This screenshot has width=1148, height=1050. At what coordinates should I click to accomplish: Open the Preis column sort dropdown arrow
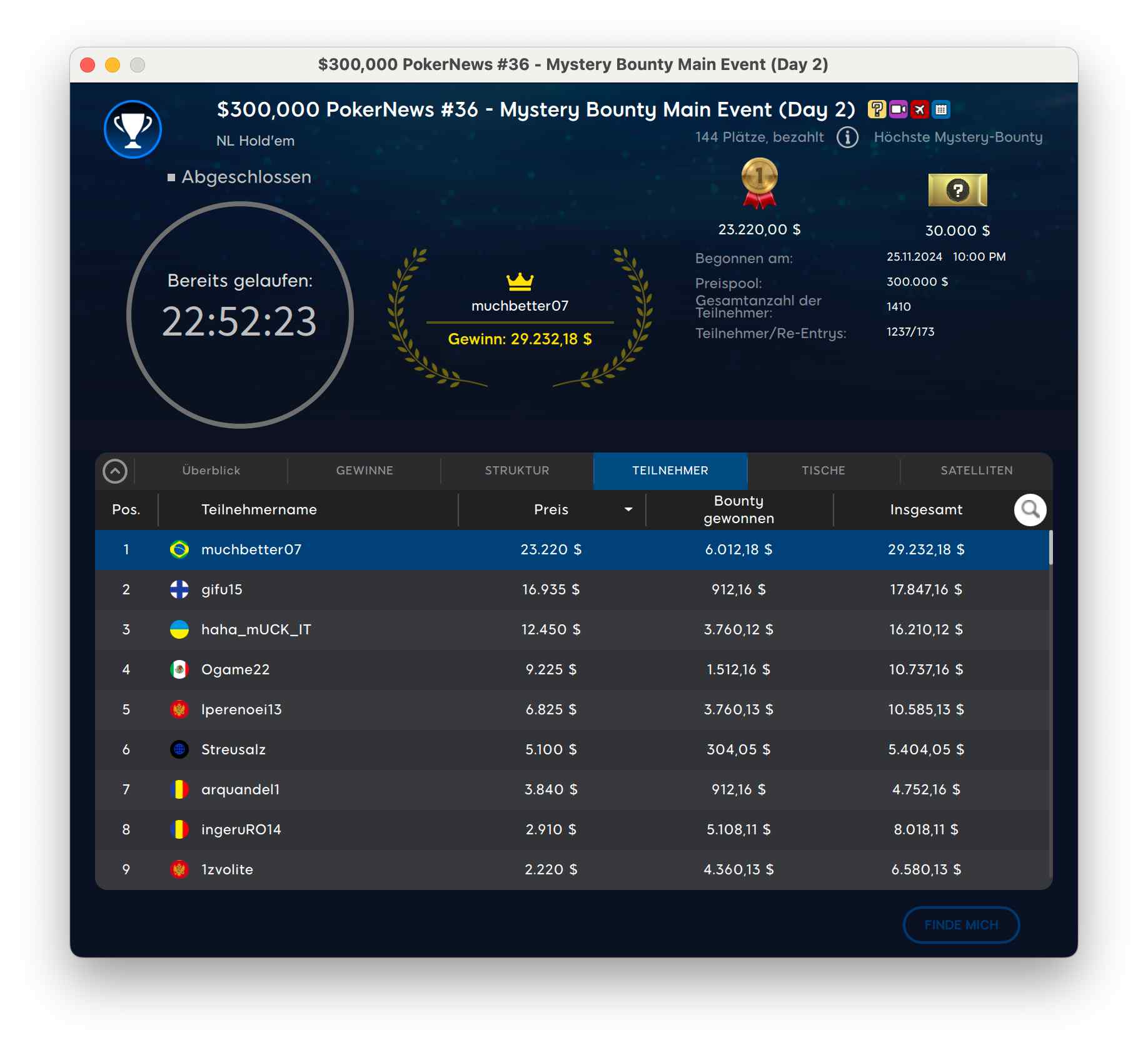coord(628,510)
